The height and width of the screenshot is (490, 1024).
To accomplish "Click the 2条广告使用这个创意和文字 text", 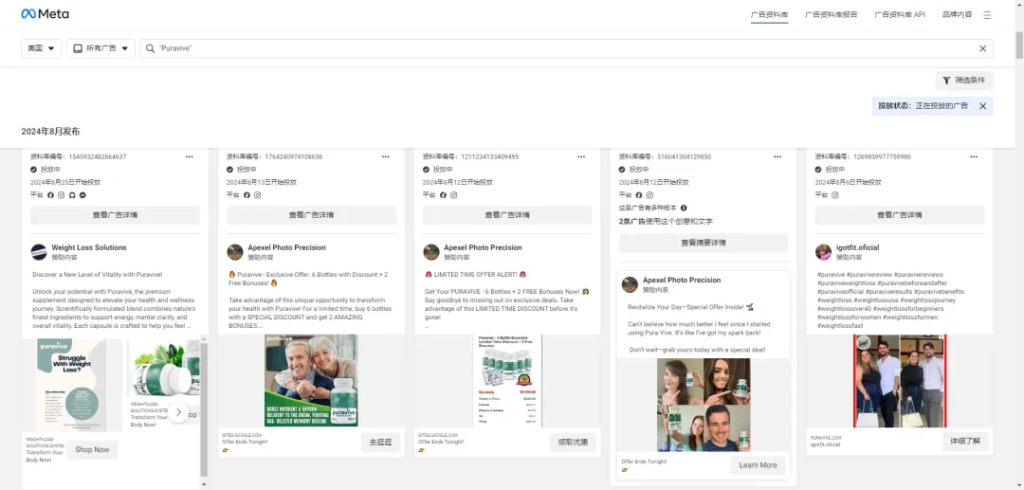I will pos(665,221).
